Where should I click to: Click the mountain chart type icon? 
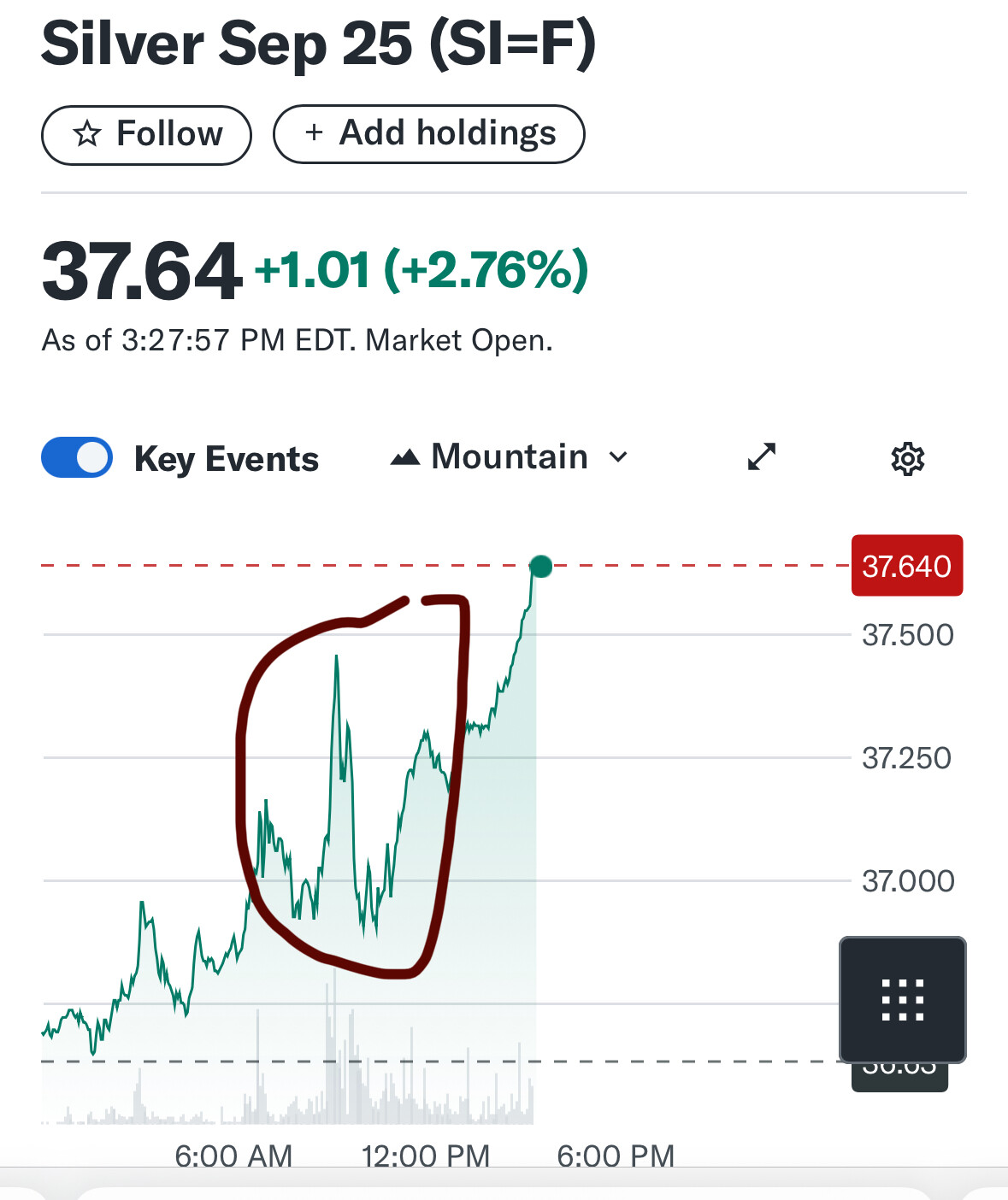(405, 458)
